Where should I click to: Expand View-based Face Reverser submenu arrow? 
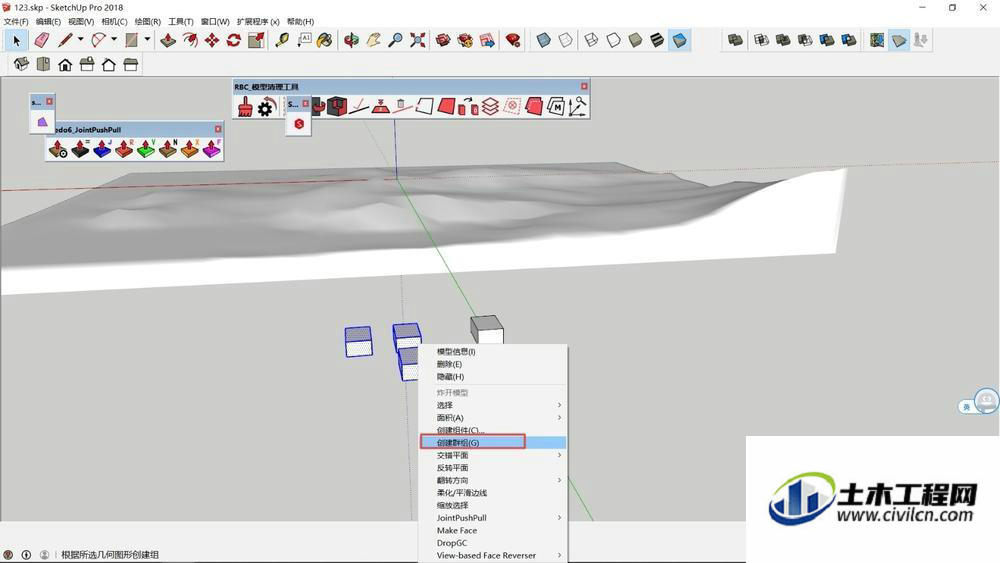559,555
